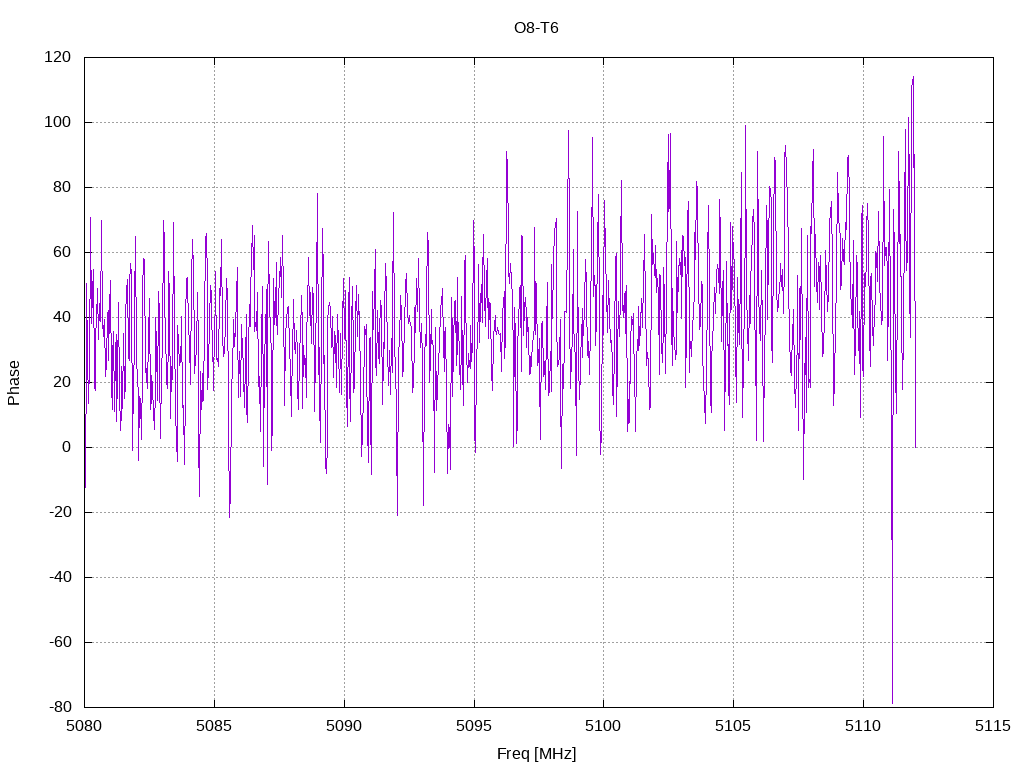Click the x-axis tick label 5115
Image resolution: width=1024 pixels, height=768 pixels.
pos(993,726)
